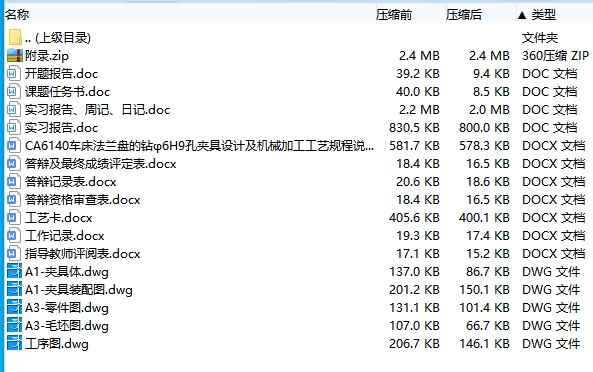Screen dimensions: 593x372
Task: Click the 课题任务书.doc file icon
Action: [13, 91]
